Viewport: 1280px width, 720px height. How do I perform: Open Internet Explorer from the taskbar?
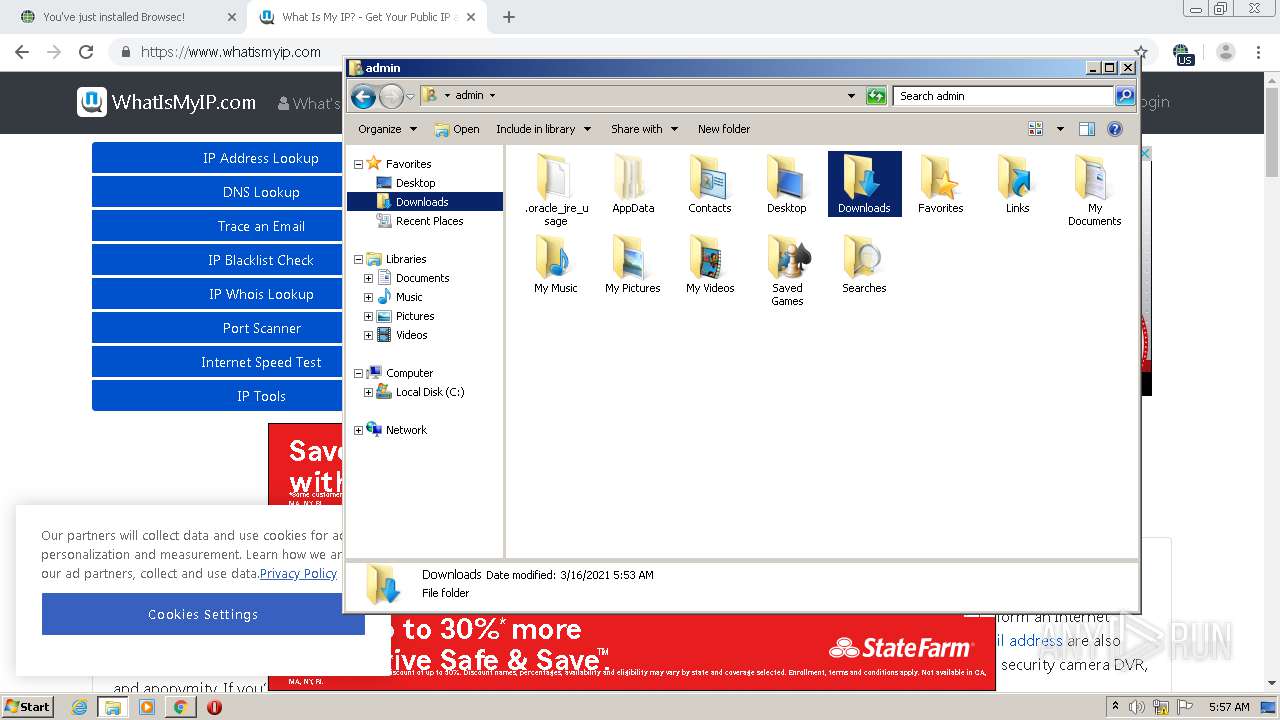(80, 707)
